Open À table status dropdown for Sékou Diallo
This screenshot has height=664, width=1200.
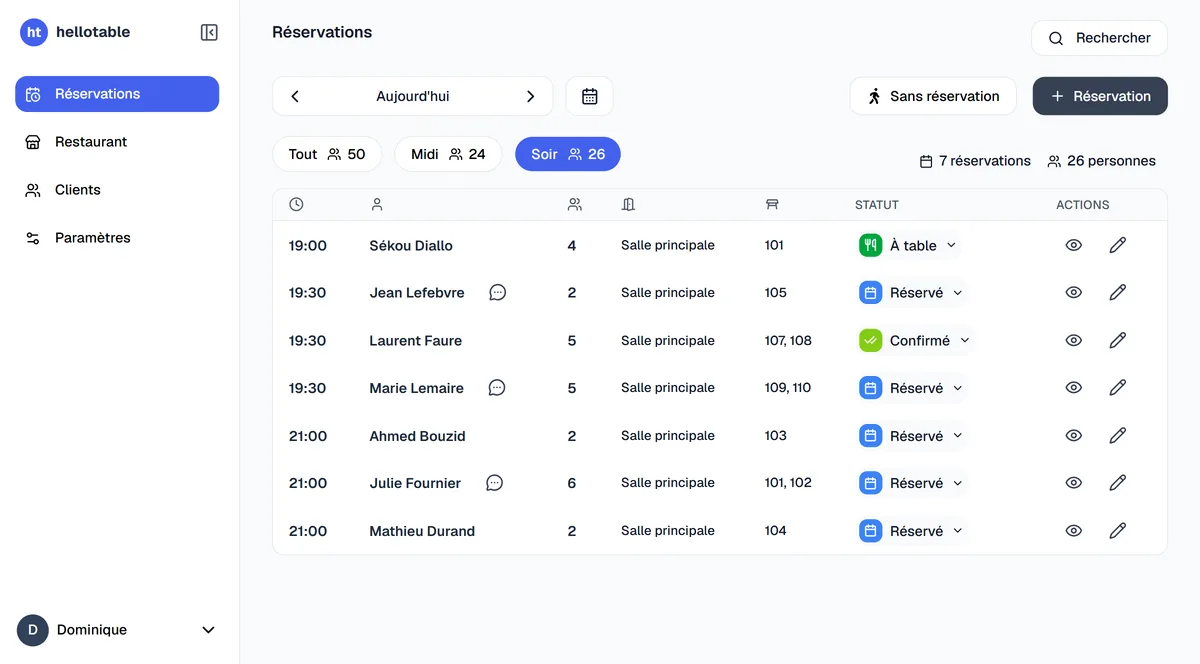909,245
